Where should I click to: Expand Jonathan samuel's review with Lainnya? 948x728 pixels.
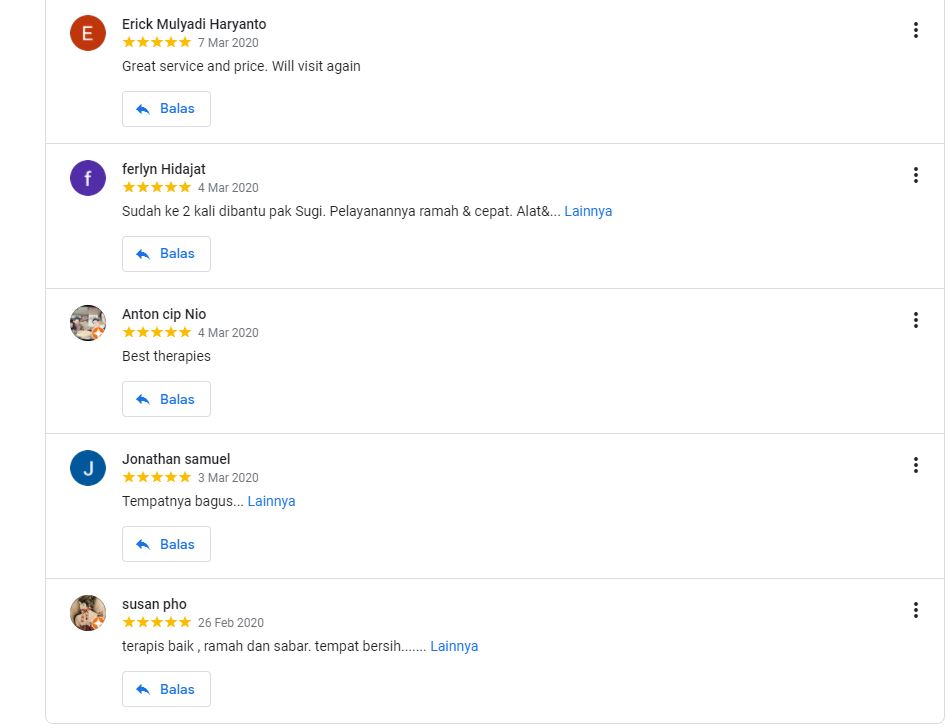pos(271,501)
